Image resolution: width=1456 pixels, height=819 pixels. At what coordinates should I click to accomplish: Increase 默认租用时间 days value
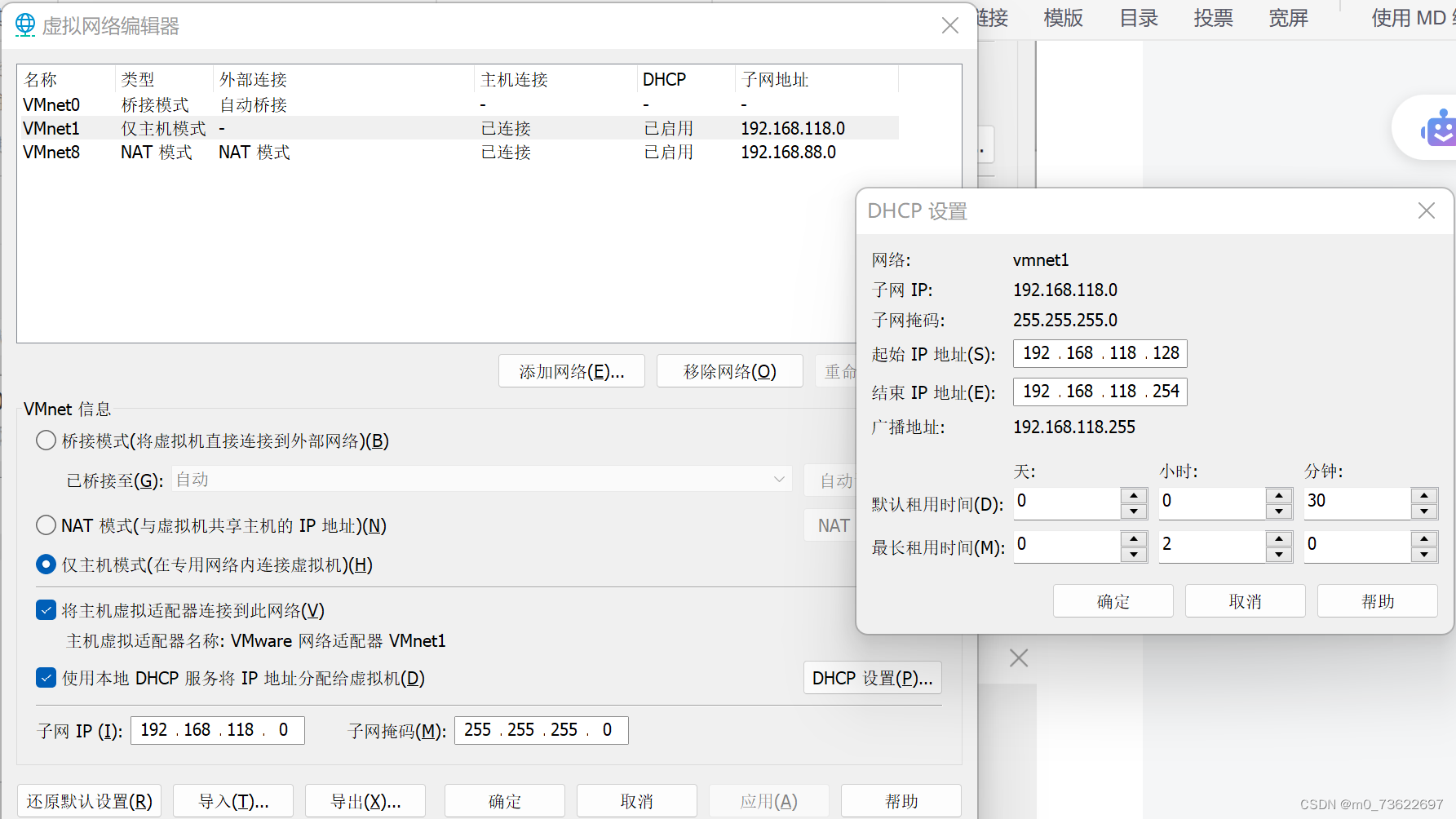pyautogui.click(x=1134, y=495)
